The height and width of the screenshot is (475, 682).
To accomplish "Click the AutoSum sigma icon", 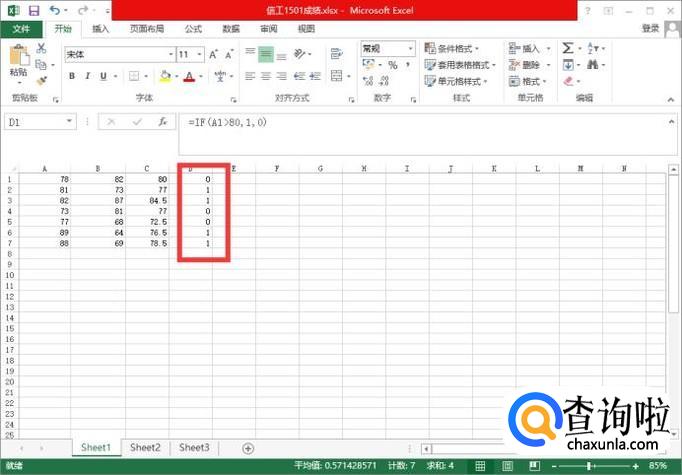I will click(568, 48).
